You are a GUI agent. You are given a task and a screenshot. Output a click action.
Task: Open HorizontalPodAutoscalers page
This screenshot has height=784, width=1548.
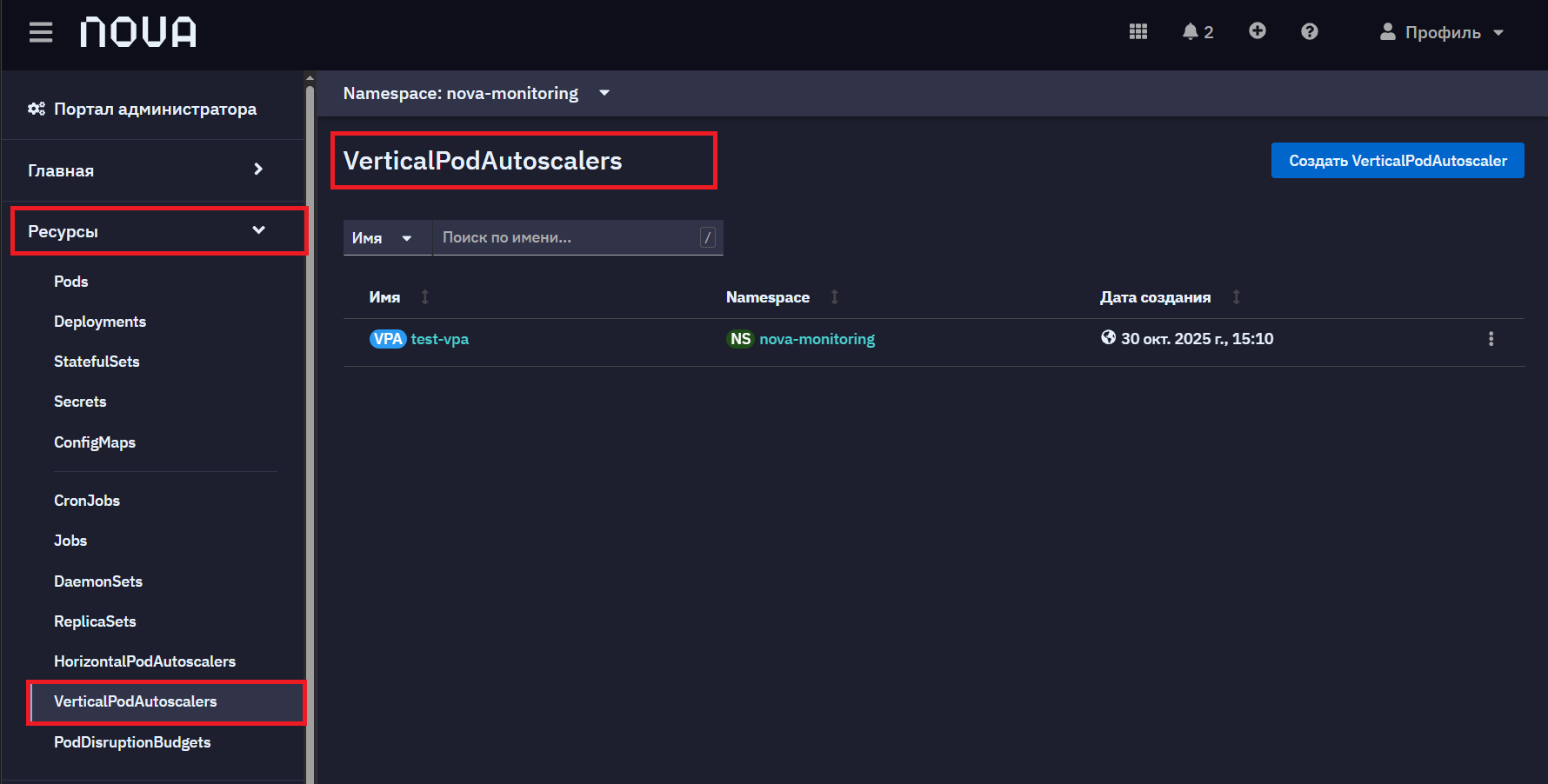click(x=144, y=661)
